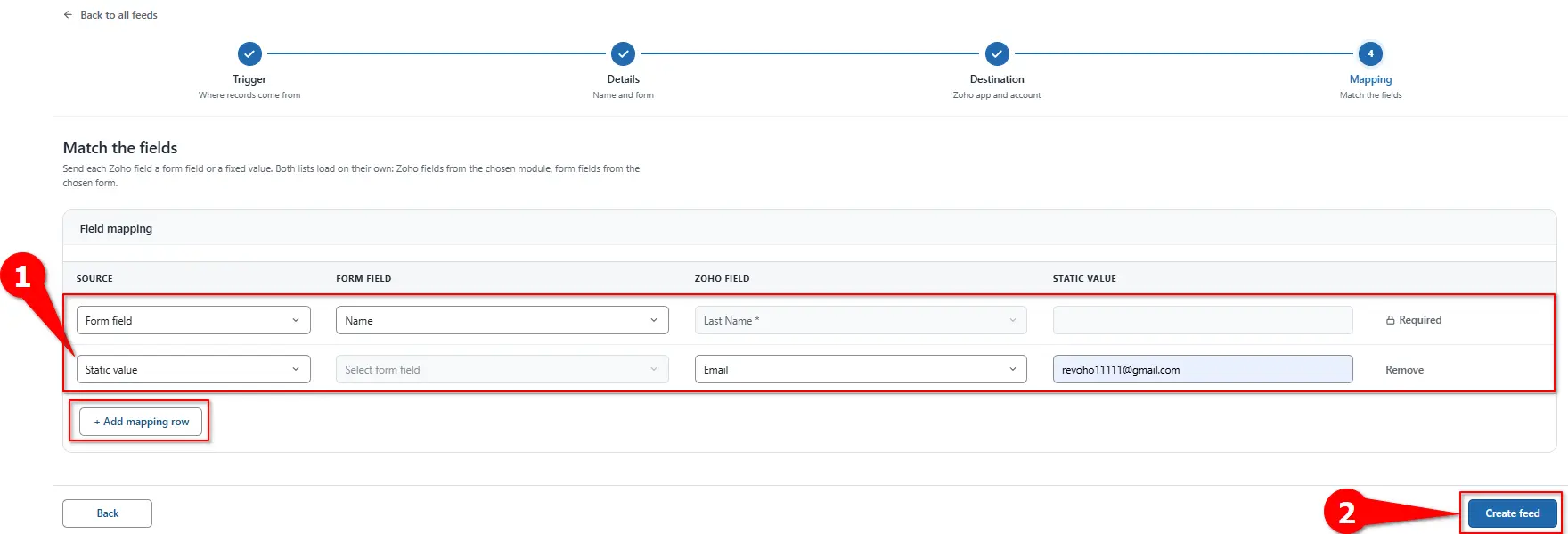Screen dimensions: 1568x534
Task: Click the Match the fields heading
Action: [x=120, y=148]
